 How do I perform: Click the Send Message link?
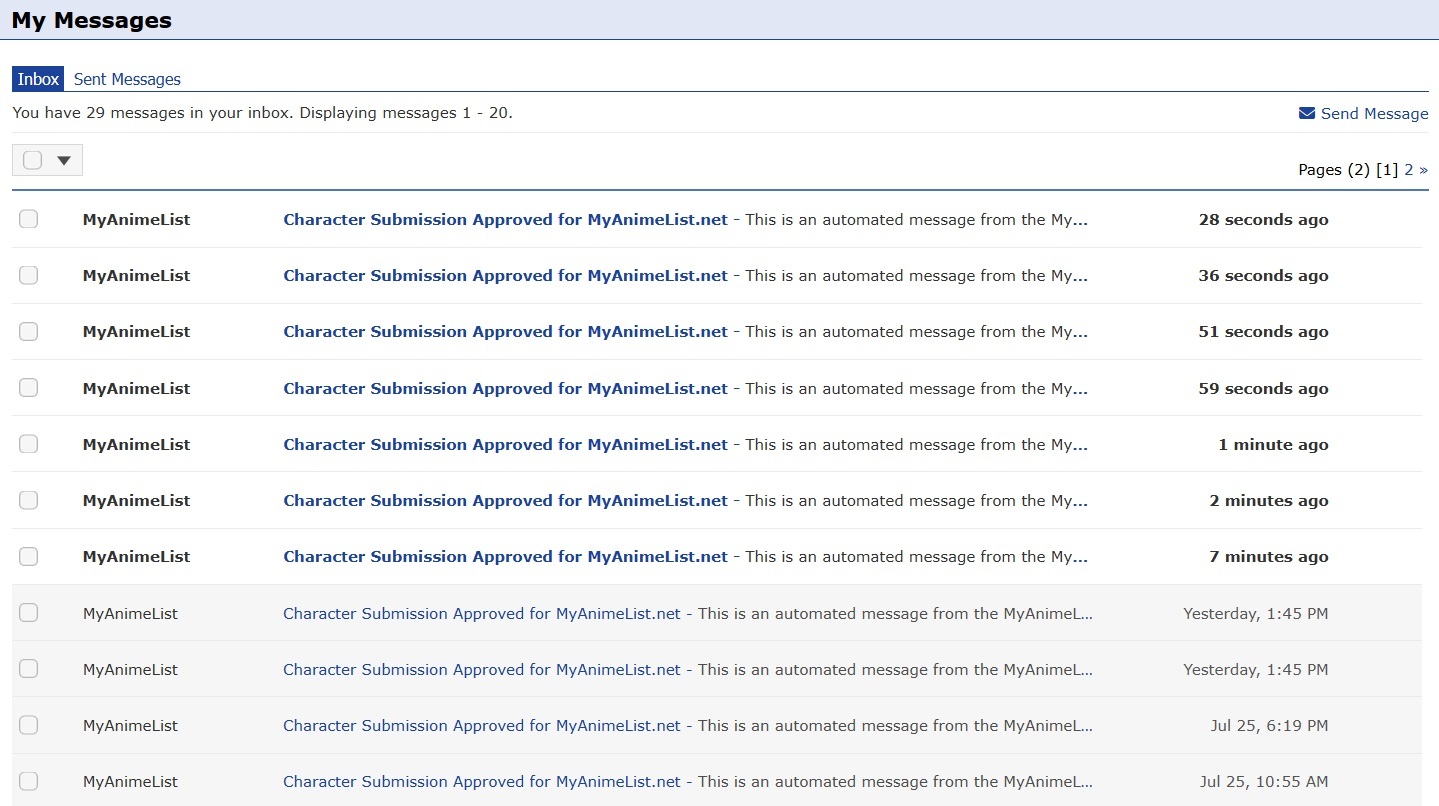[1374, 114]
